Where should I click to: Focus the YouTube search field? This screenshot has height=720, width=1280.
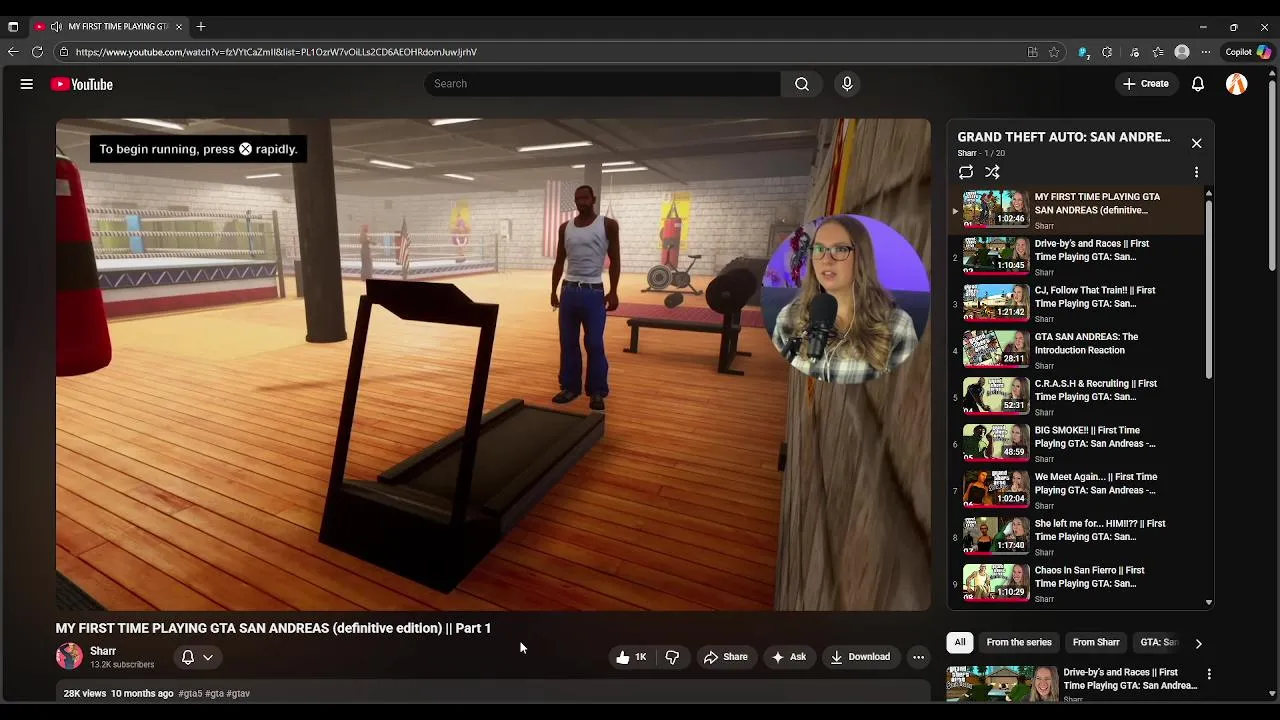pos(602,84)
